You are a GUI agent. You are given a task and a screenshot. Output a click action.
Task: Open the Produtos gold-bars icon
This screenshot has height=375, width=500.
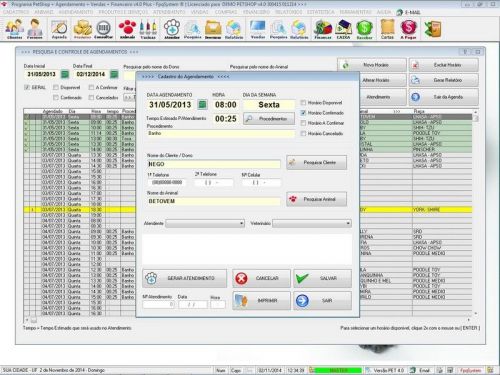tap(82, 29)
